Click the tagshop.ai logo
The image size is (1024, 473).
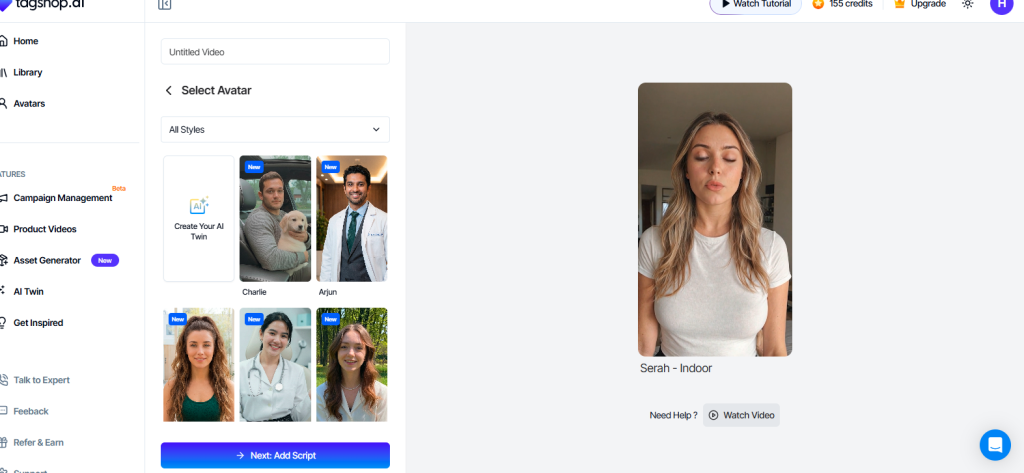click(42, 4)
